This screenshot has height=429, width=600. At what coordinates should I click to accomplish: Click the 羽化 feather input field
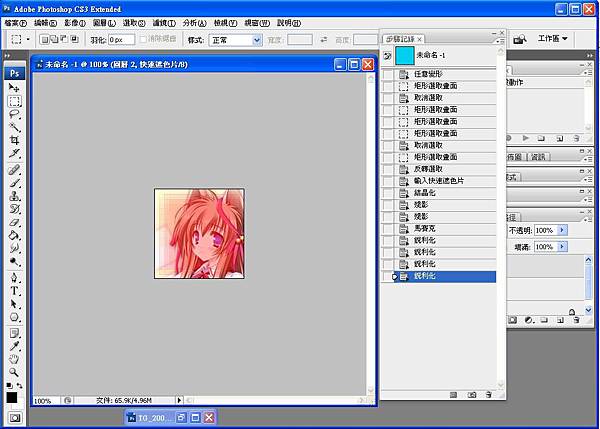click(121, 39)
